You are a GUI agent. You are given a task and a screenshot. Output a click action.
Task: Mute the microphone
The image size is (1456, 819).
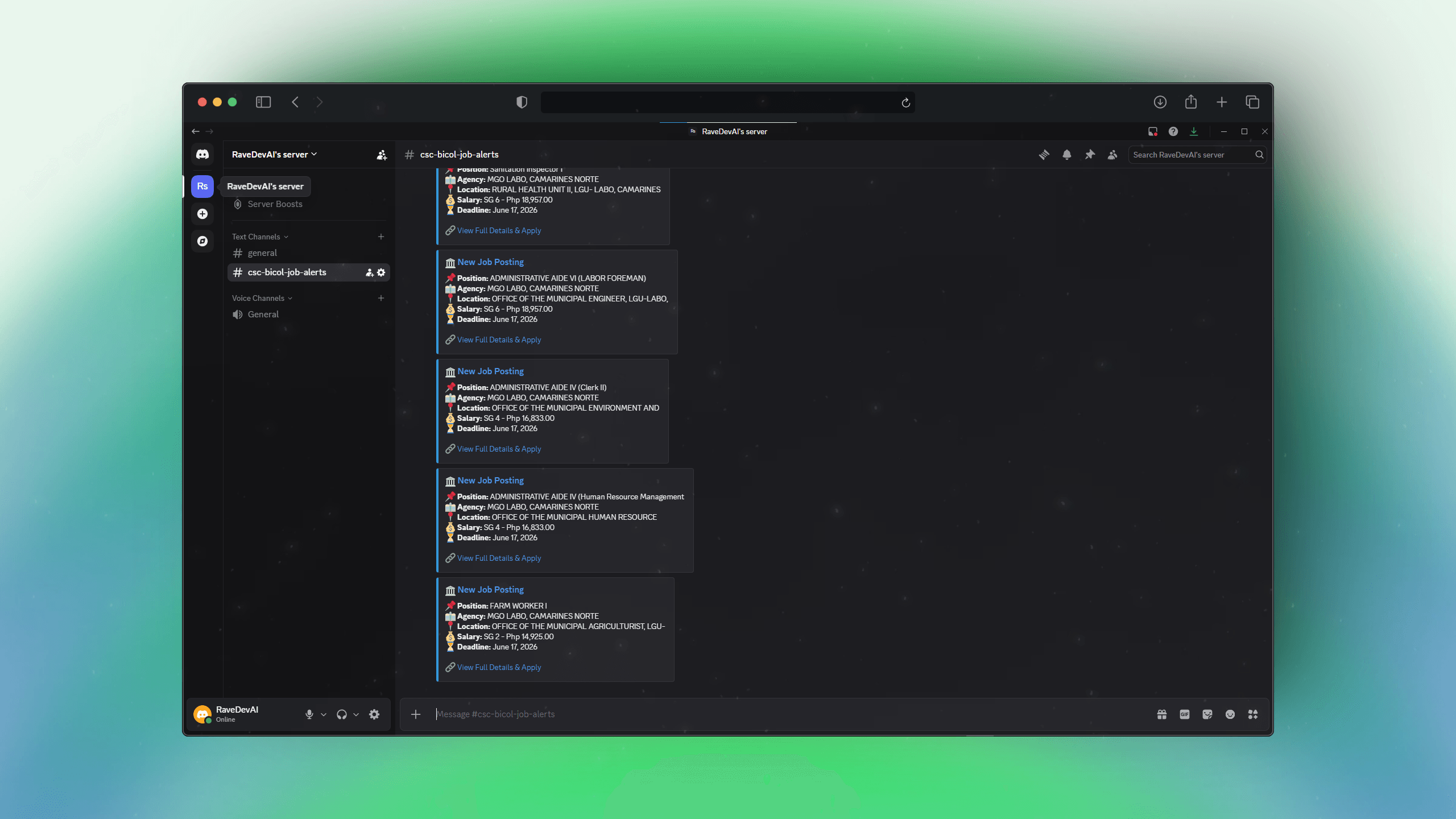point(309,714)
